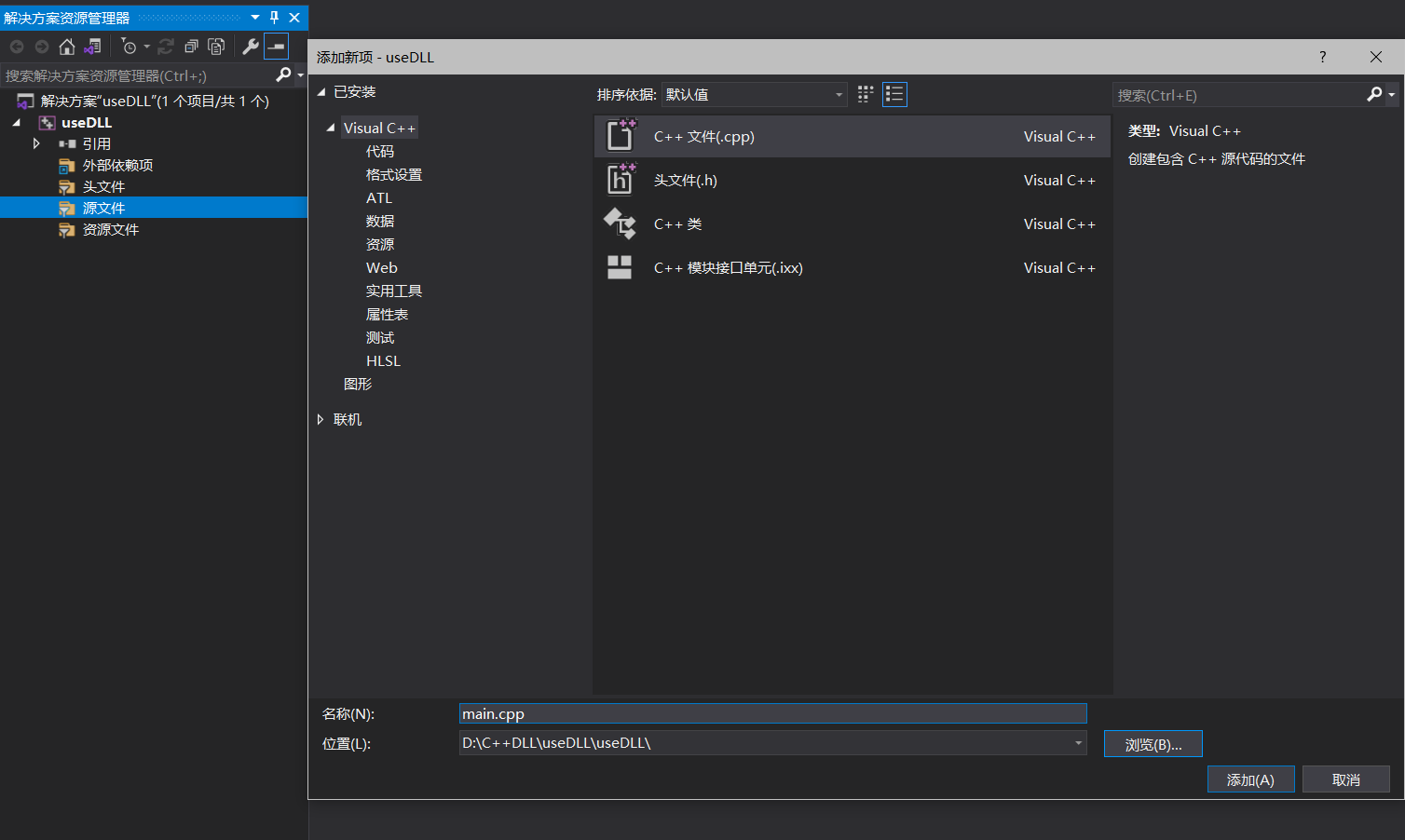Switch templates to medium icons view
The height and width of the screenshot is (840, 1405).
point(865,94)
